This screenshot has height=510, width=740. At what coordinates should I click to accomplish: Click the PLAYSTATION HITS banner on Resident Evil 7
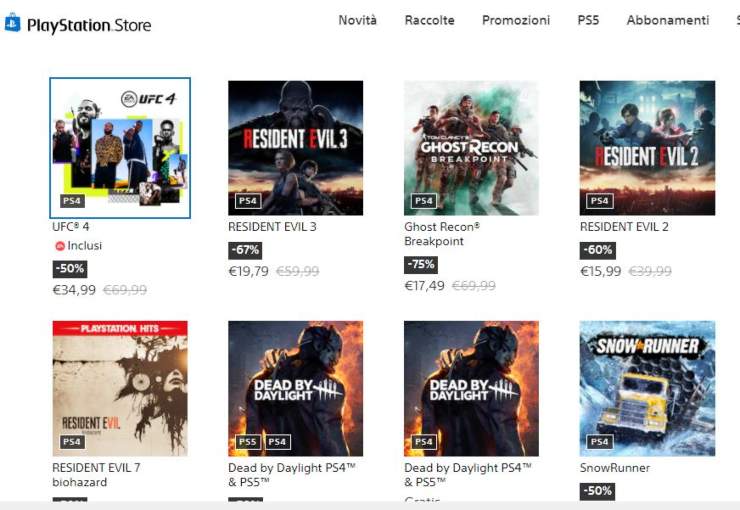(120, 328)
